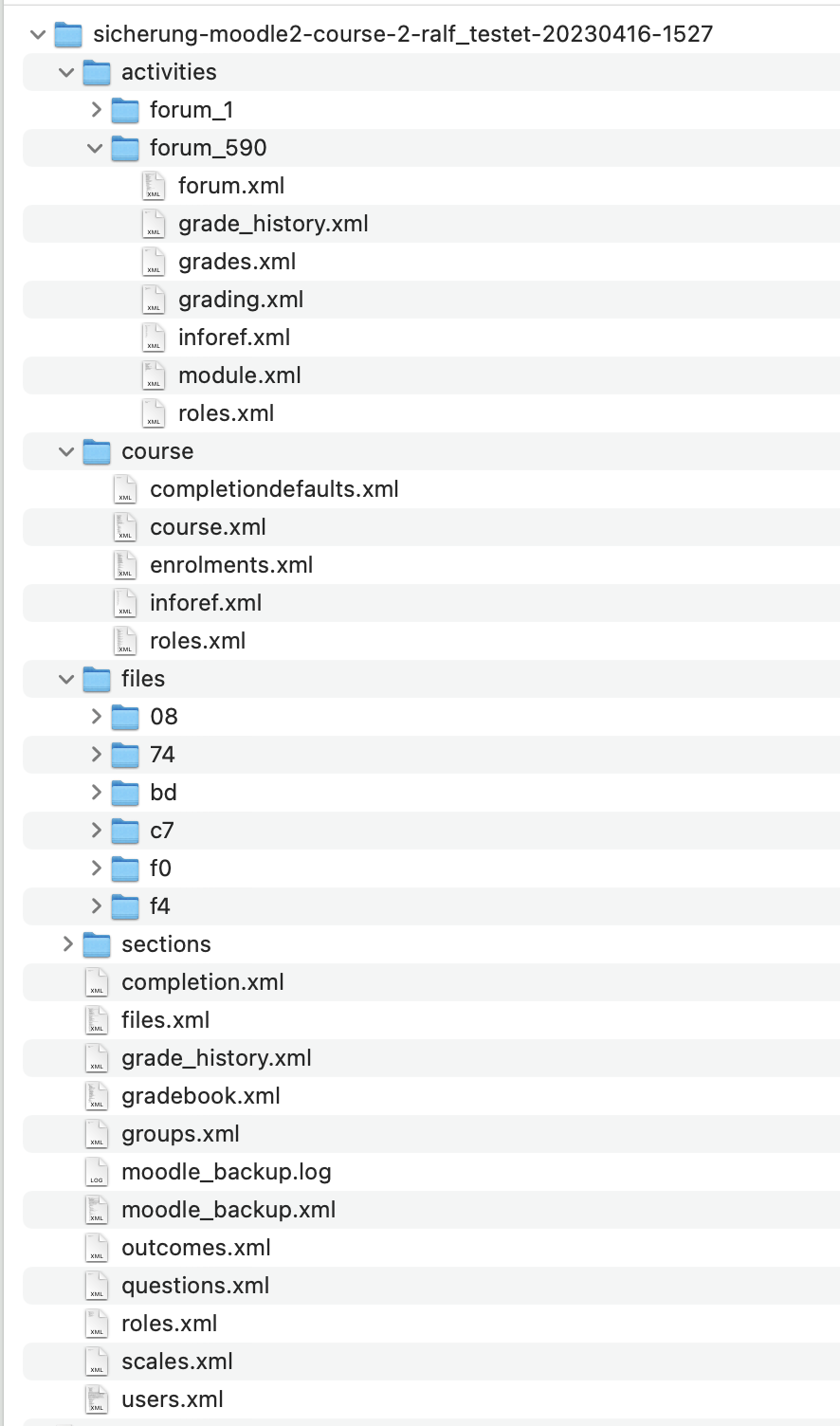
Task: Expand the bd folder chevron
Action: click(x=96, y=793)
